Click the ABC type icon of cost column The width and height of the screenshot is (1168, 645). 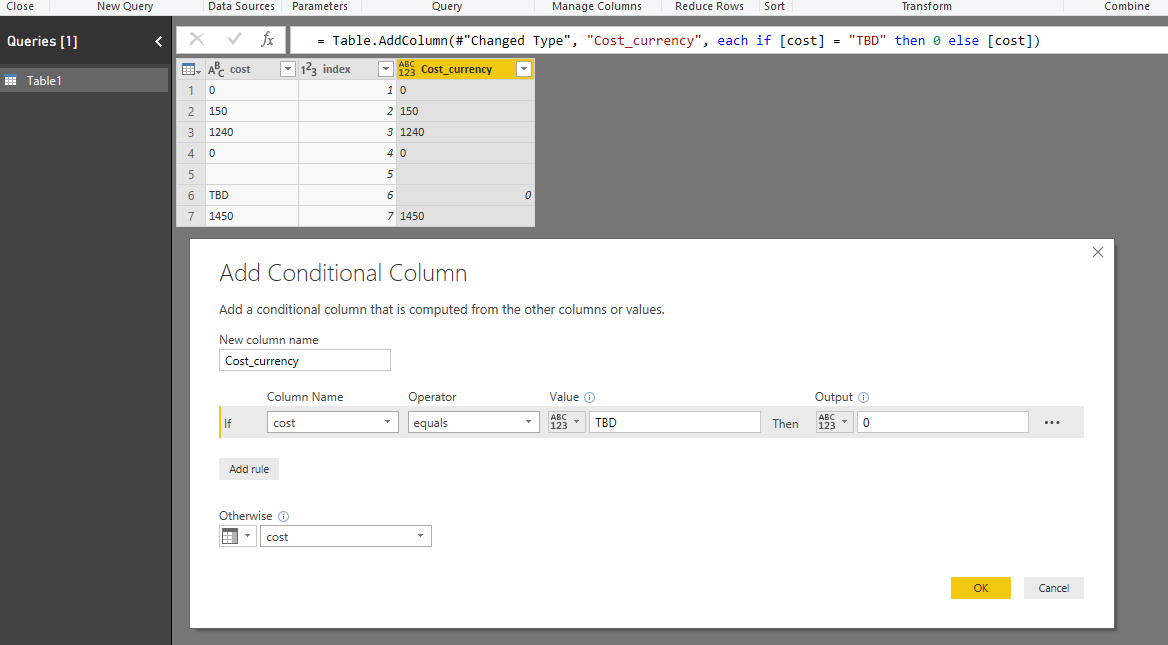pyautogui.click(x=216, y=69)
